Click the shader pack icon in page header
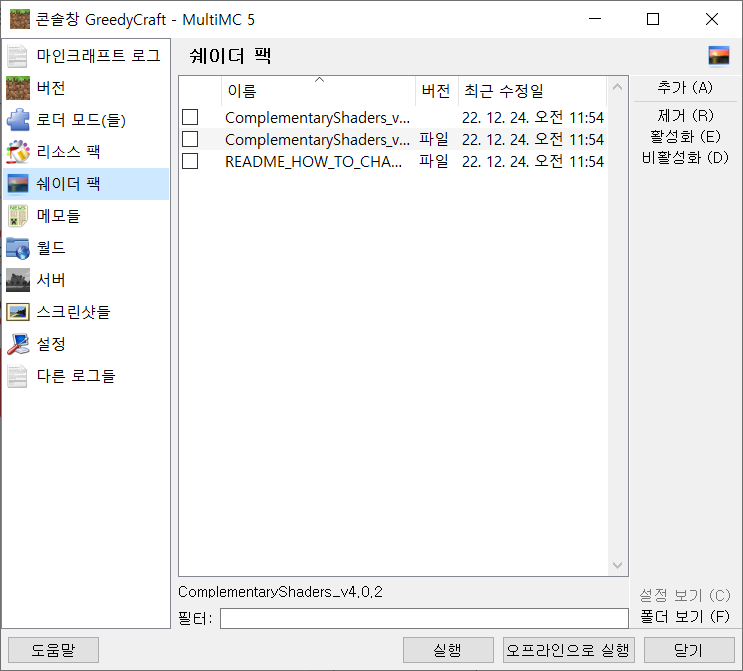Image resolution: width=743 pixels, height=671 pixels. click(718, 56)
